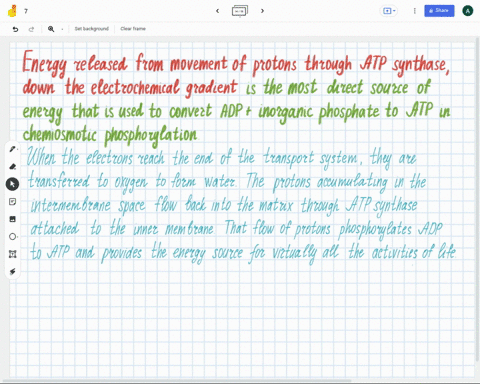Screen dimensions: 480x384
Task: Select the Pen tool
Action: 13,149
